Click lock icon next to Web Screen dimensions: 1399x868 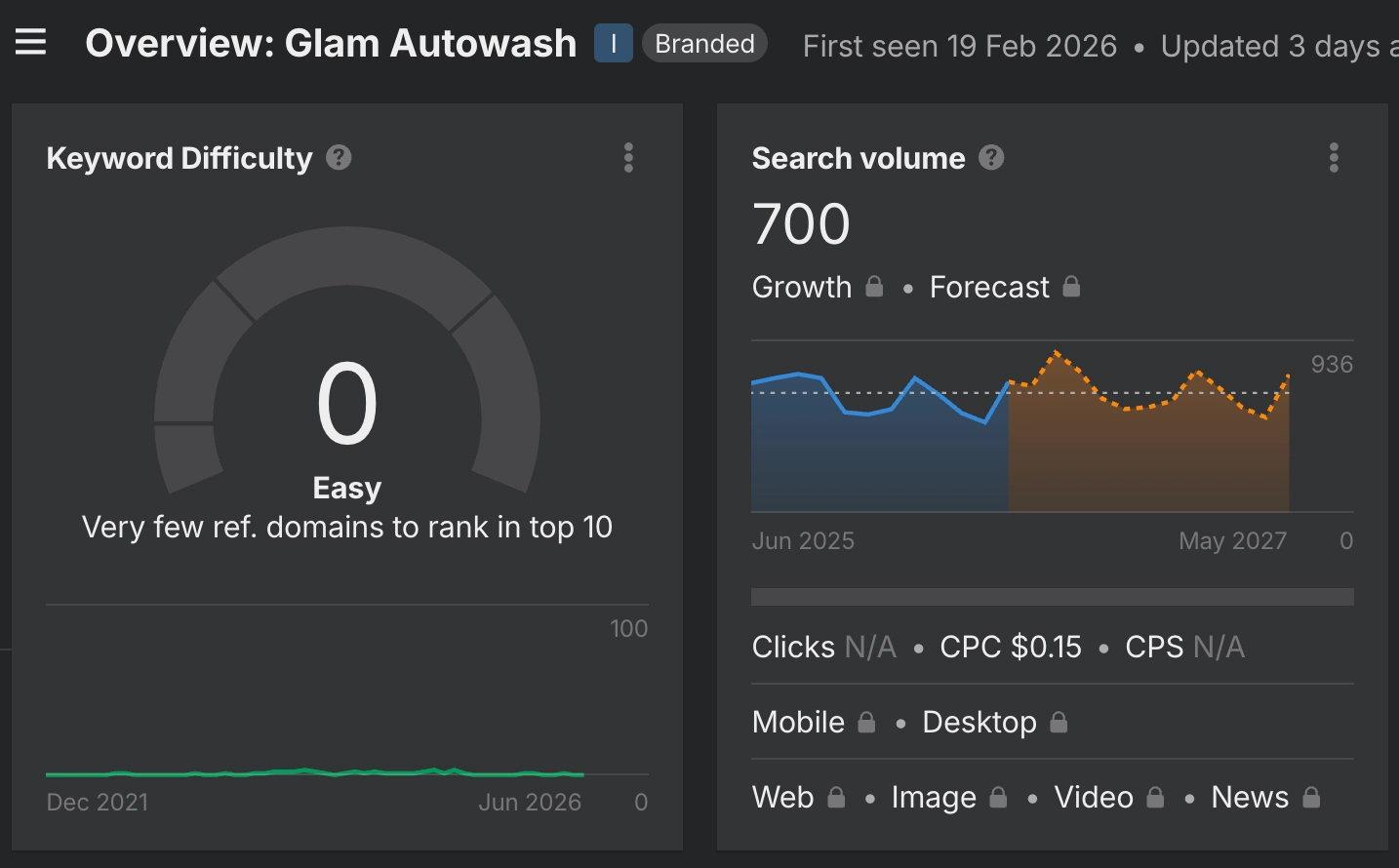[x=836, y=797]
